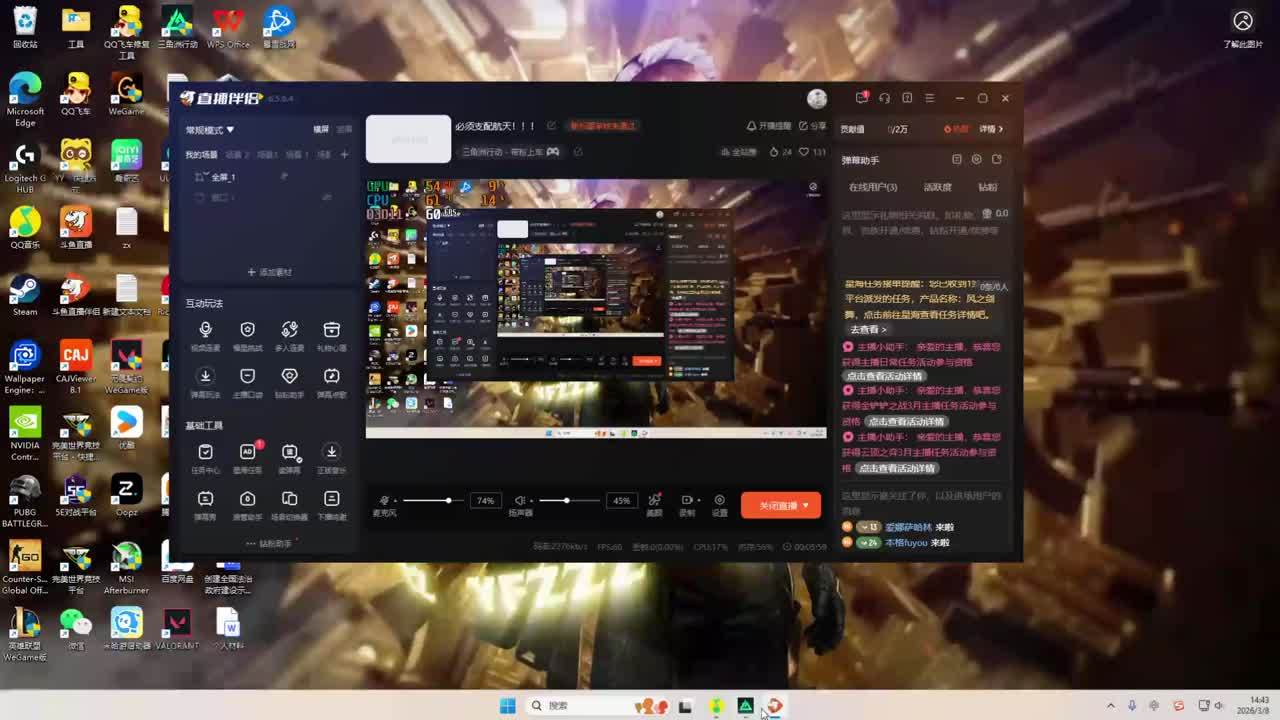Expand 详情 details in the contribution panel

coord(991,129)
